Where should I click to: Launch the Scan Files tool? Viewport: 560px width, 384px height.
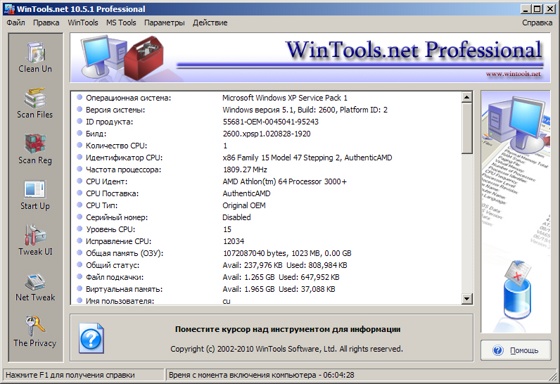(x=35, y=103)
